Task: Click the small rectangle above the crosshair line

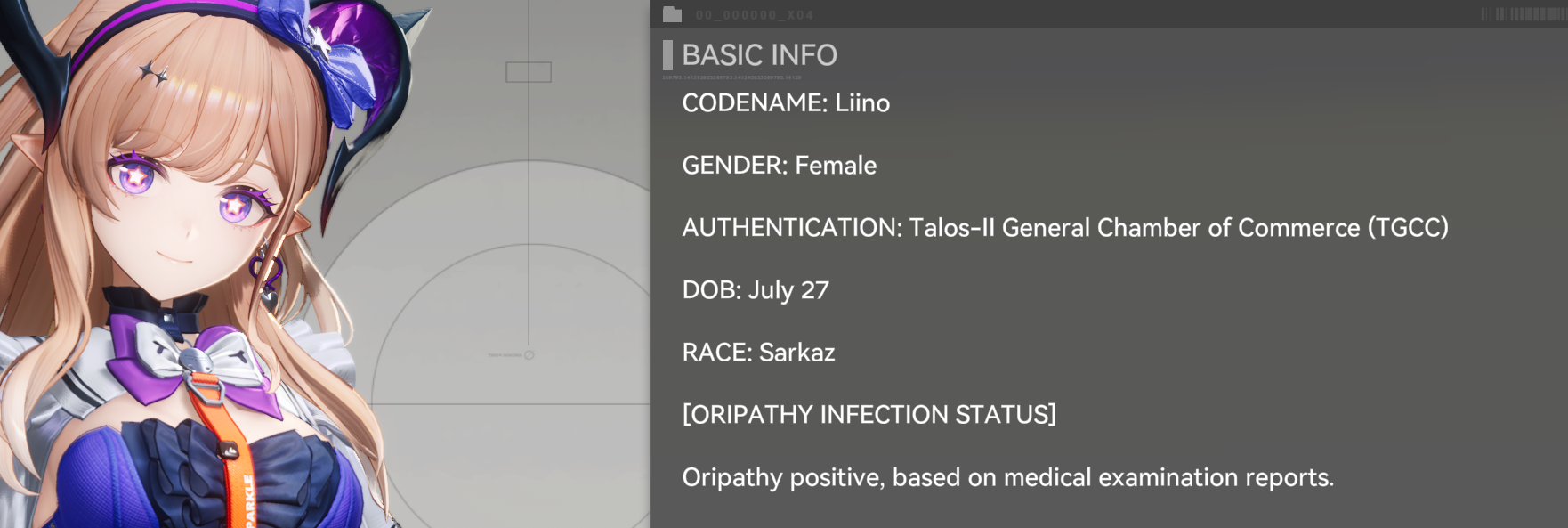Action: click(x=529, y=72)
